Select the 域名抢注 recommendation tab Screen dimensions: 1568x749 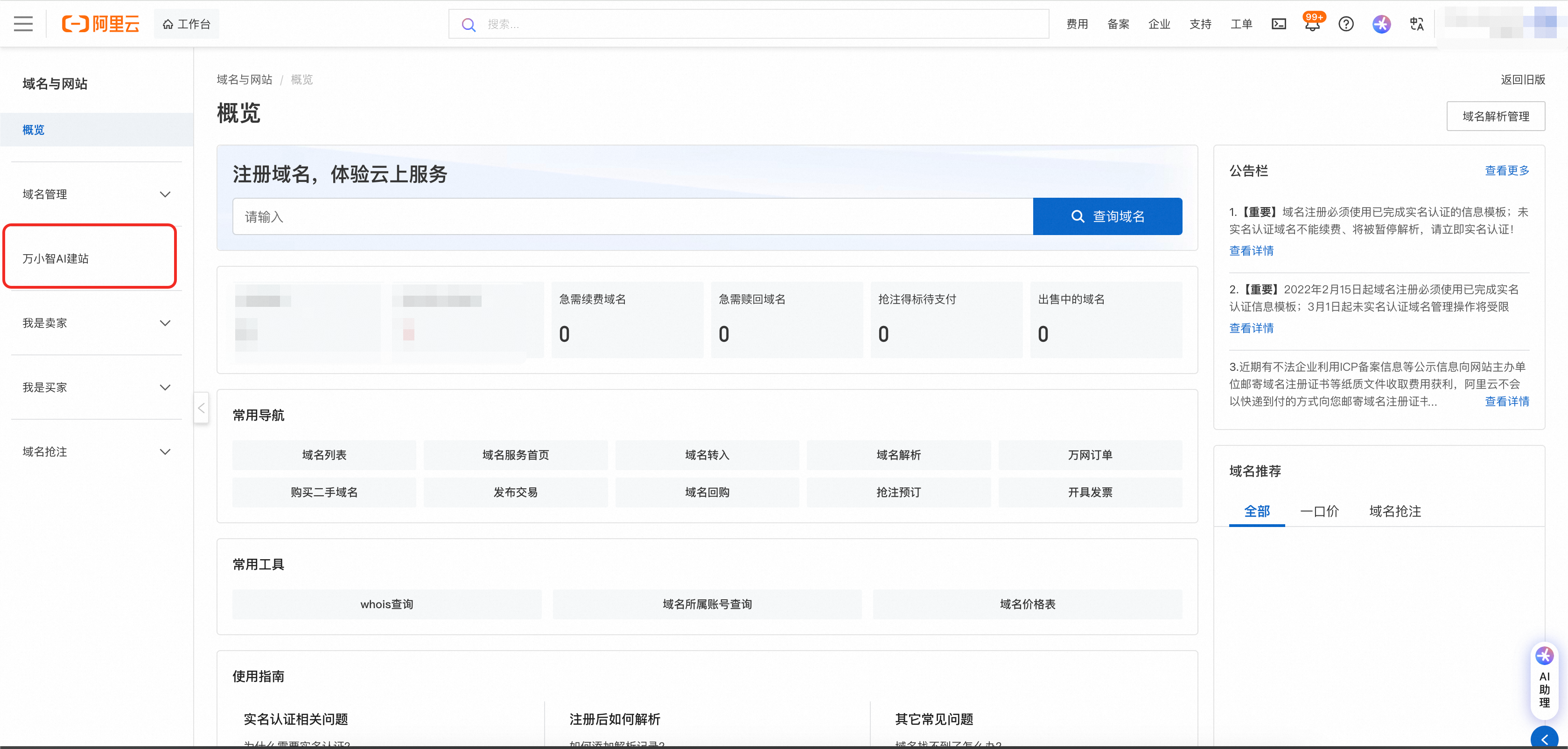pyautogui.click(x=1394, y=511)
